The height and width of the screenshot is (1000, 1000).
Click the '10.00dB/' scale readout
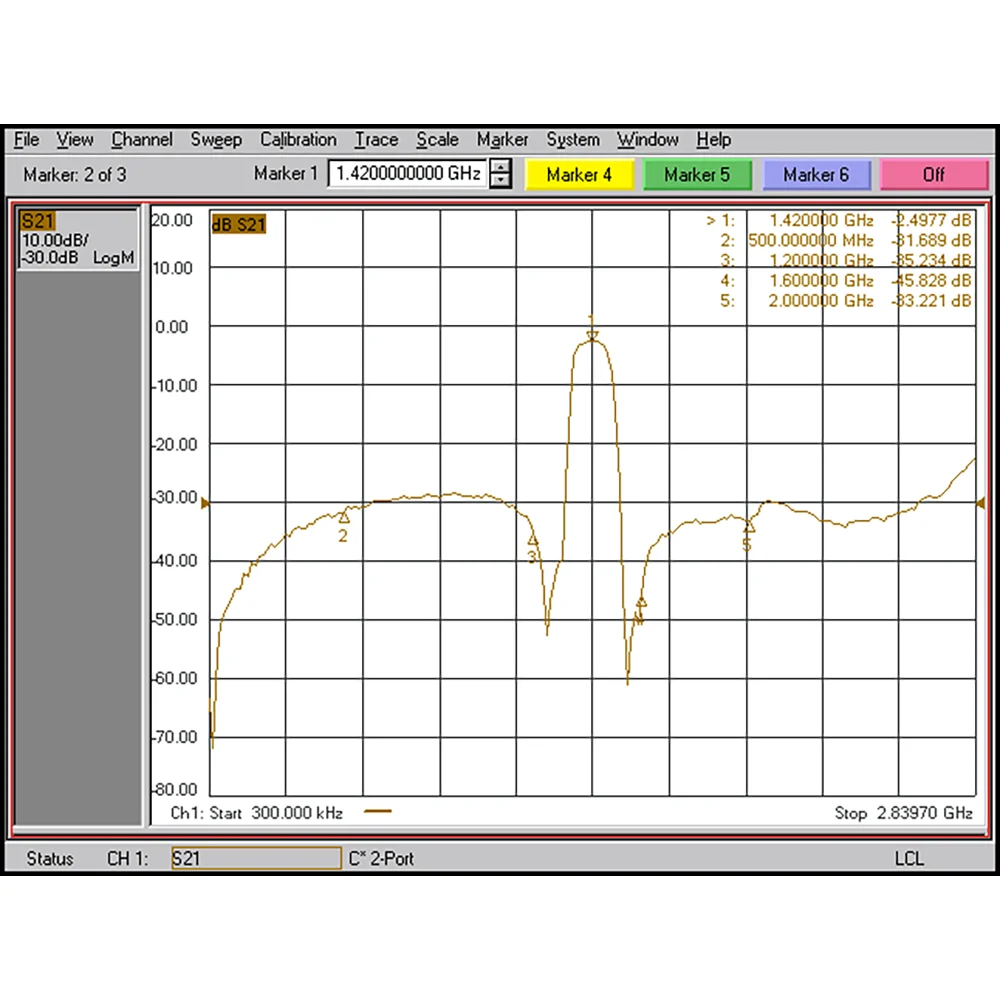tap(55, 240)
